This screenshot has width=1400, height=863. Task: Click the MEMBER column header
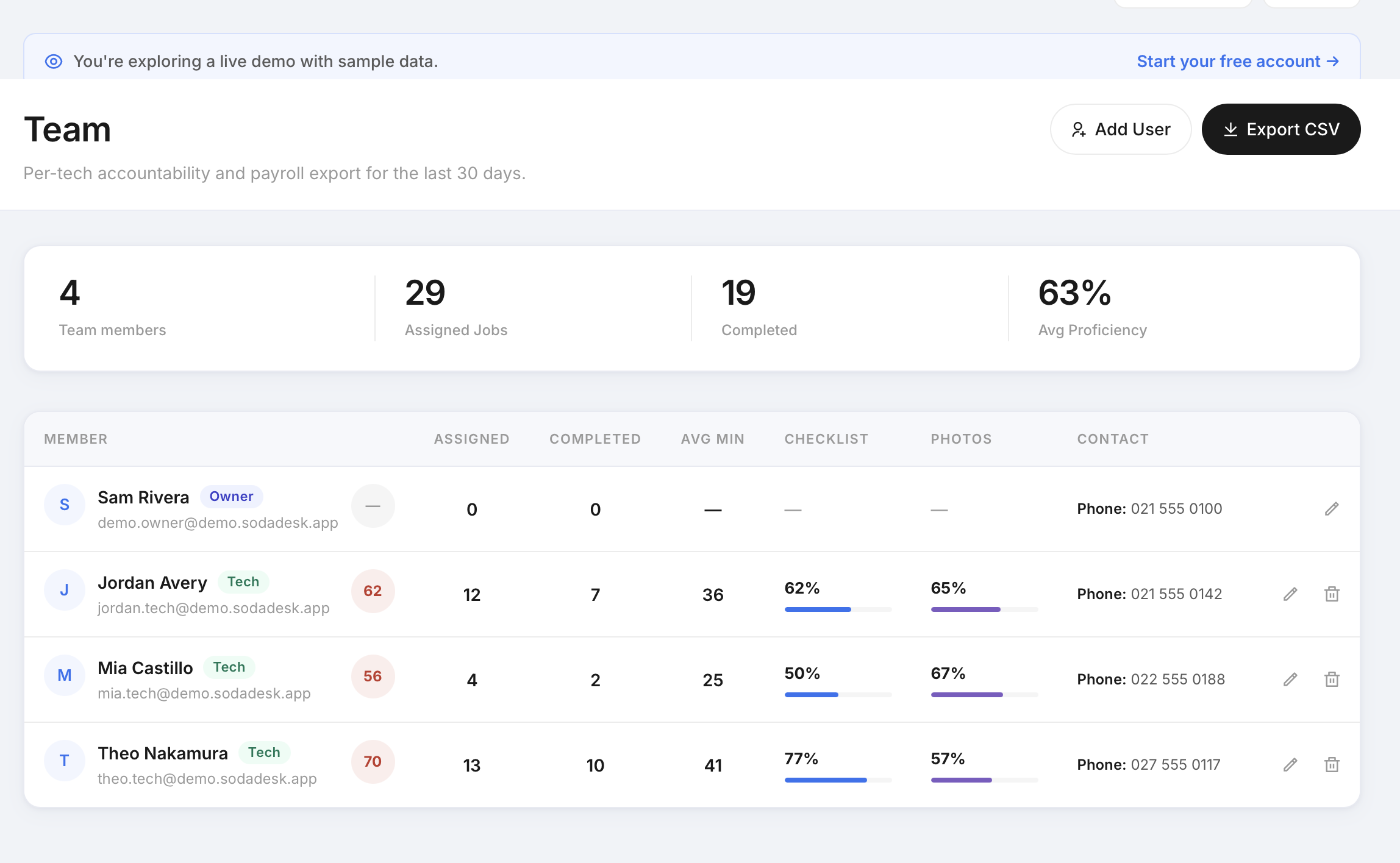[76, 439]
